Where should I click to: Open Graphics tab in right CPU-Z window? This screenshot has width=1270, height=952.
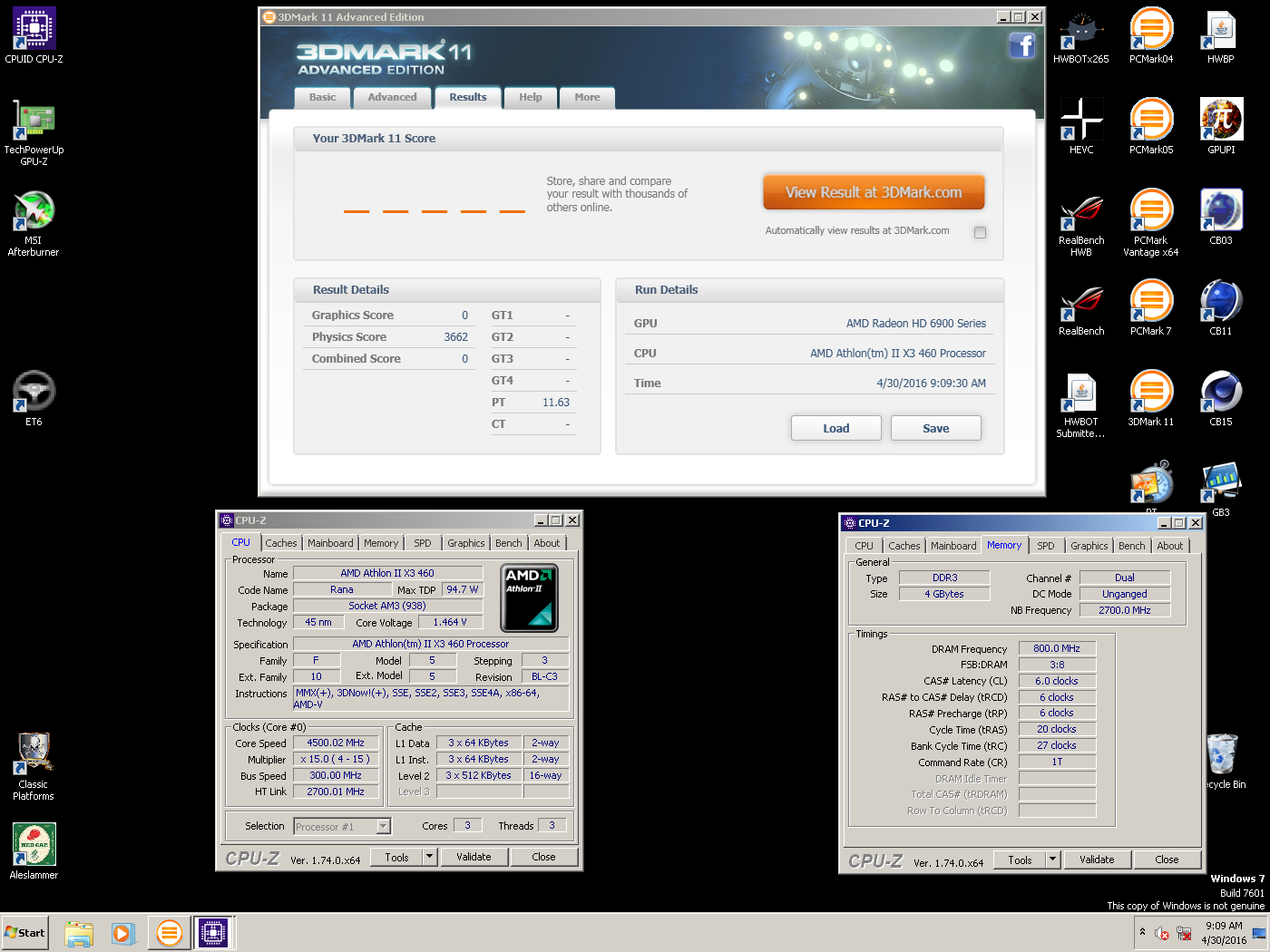coord(1089,546)
